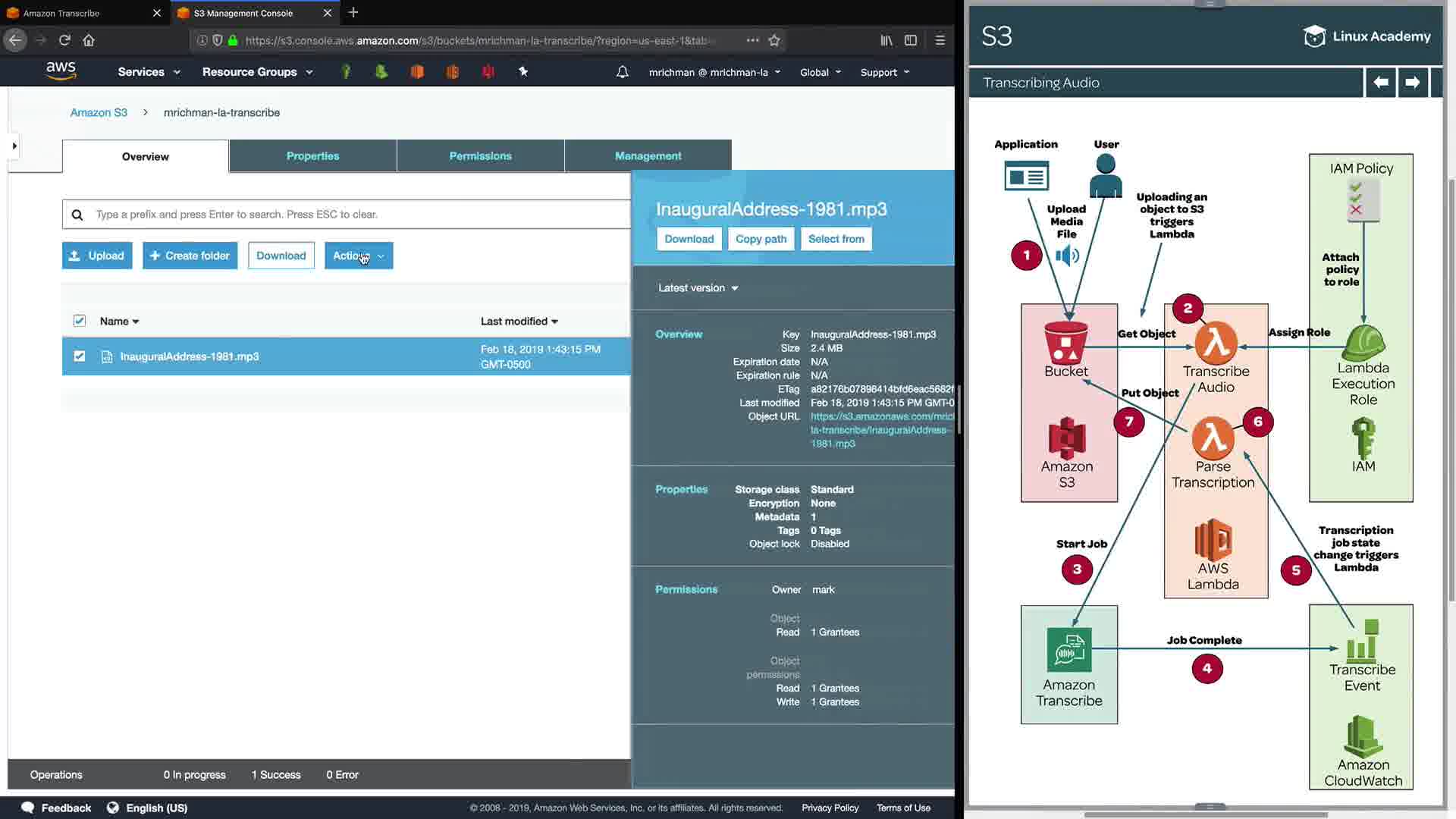Click the Copy path button
The width and height of the screenshot is (1456, 819).
click(x=761, y=239)
